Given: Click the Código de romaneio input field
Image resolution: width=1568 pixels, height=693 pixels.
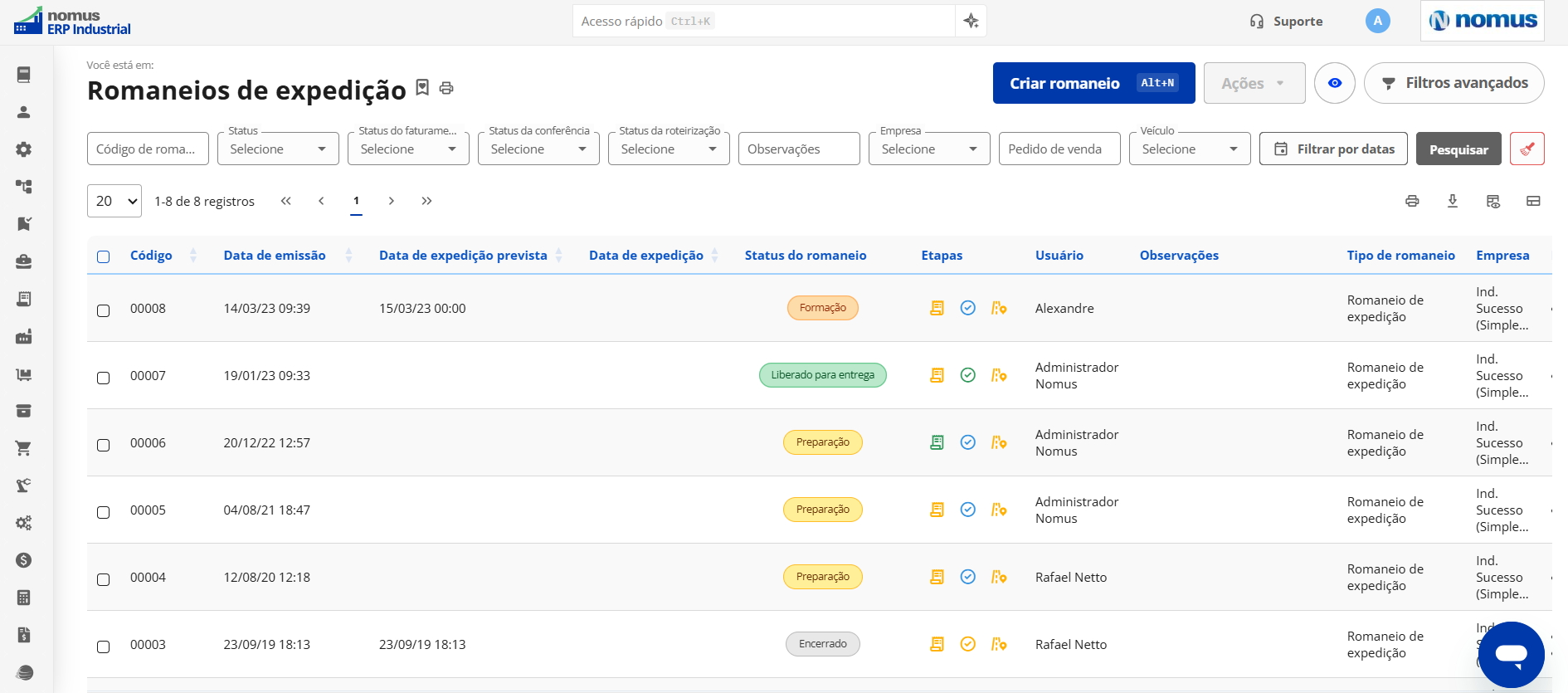Looking at the screenshot, I should click(x=148, y=149).
